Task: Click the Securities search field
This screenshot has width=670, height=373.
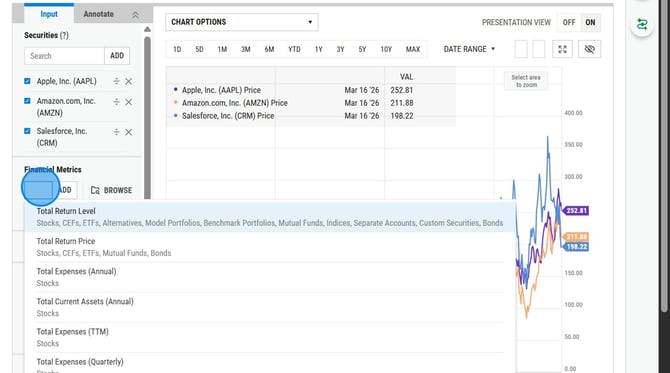Action: click(x=65, y=56)
